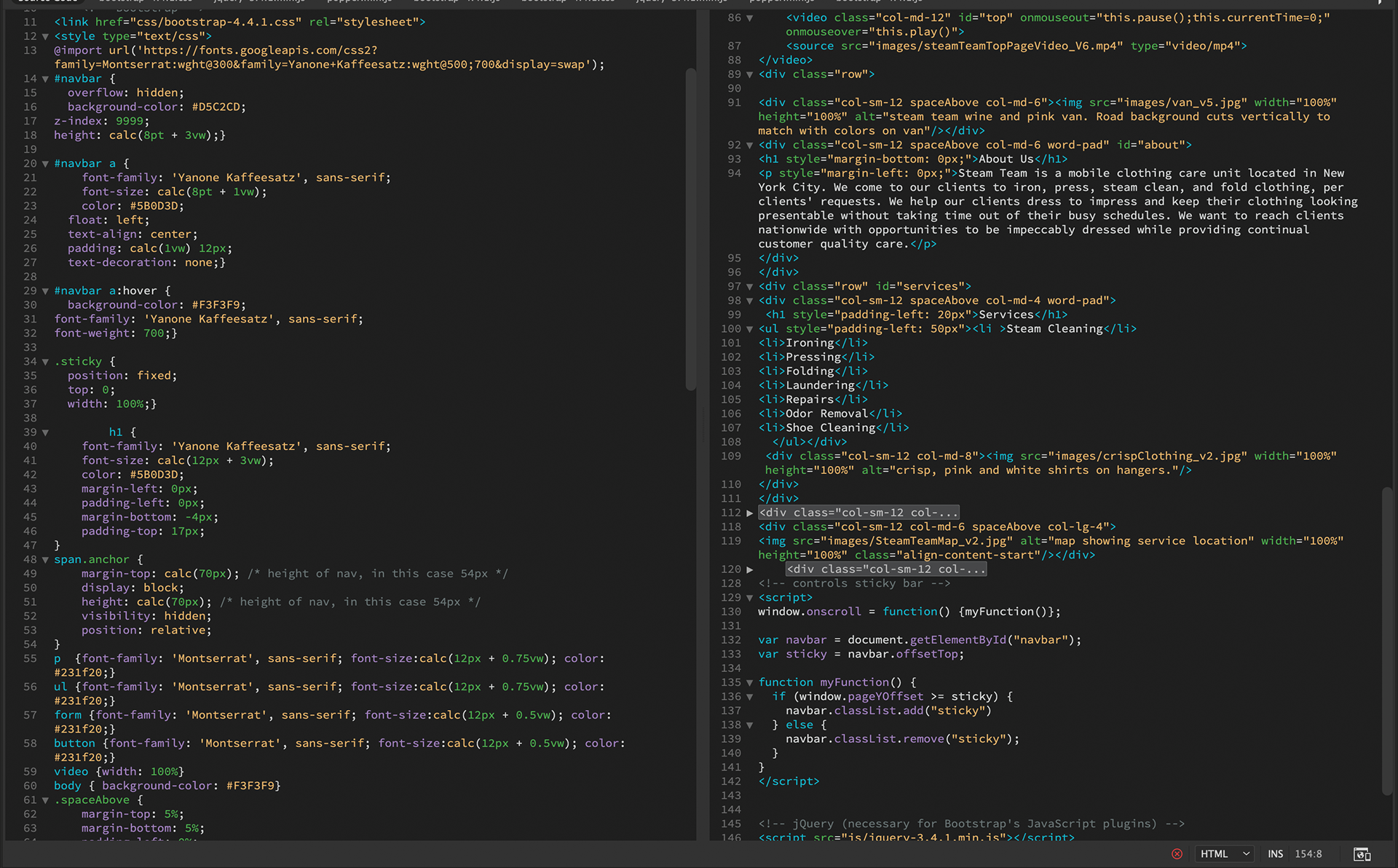Click 'position: fixed' in the .sticky rule
1398x868 pixels.
pos(119,376)
